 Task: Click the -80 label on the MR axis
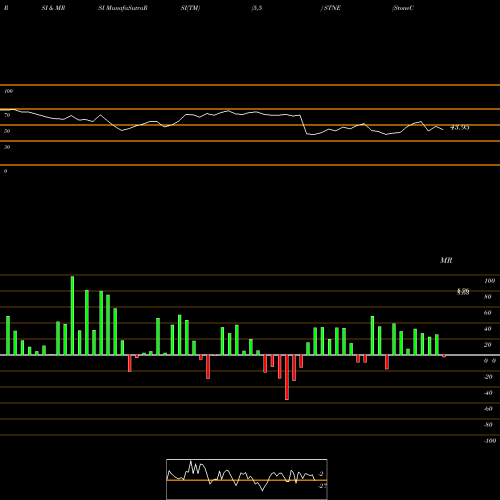click(488, 425)
